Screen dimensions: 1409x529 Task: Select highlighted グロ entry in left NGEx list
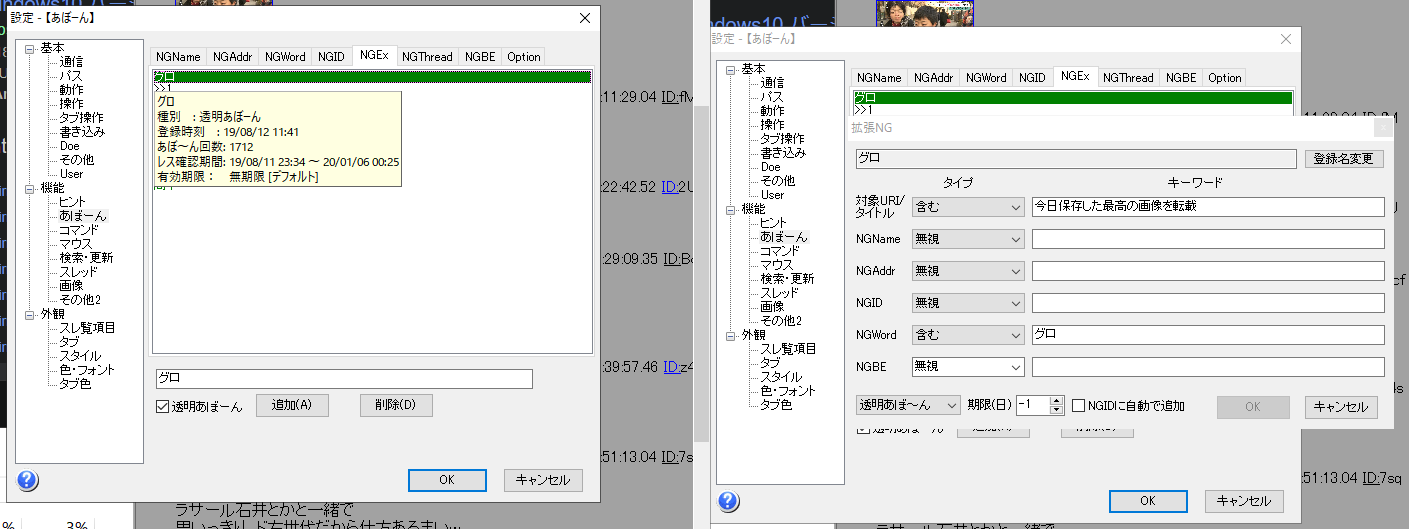point(372,76)
